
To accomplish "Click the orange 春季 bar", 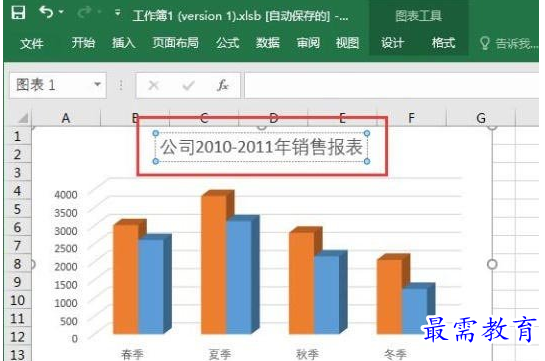I will point(126,279).
